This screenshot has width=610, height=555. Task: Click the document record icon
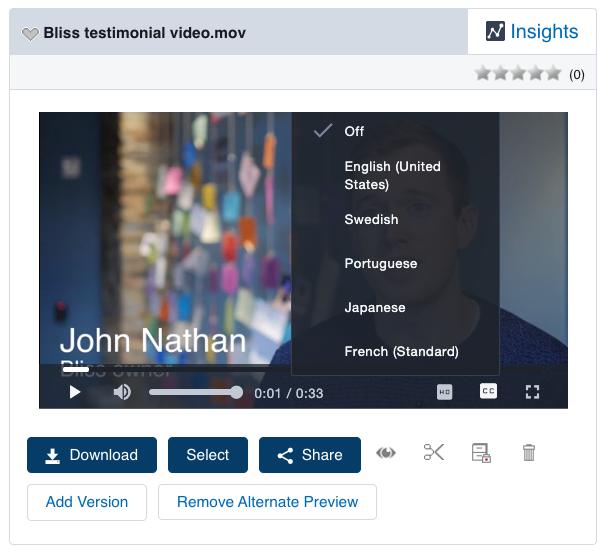tap(481, 453)
